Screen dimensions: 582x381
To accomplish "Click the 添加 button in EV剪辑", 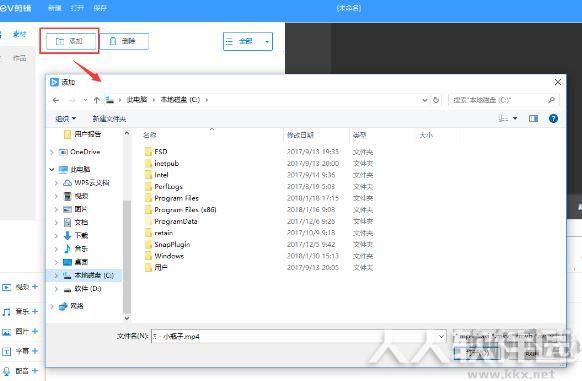I will [70, 41].
